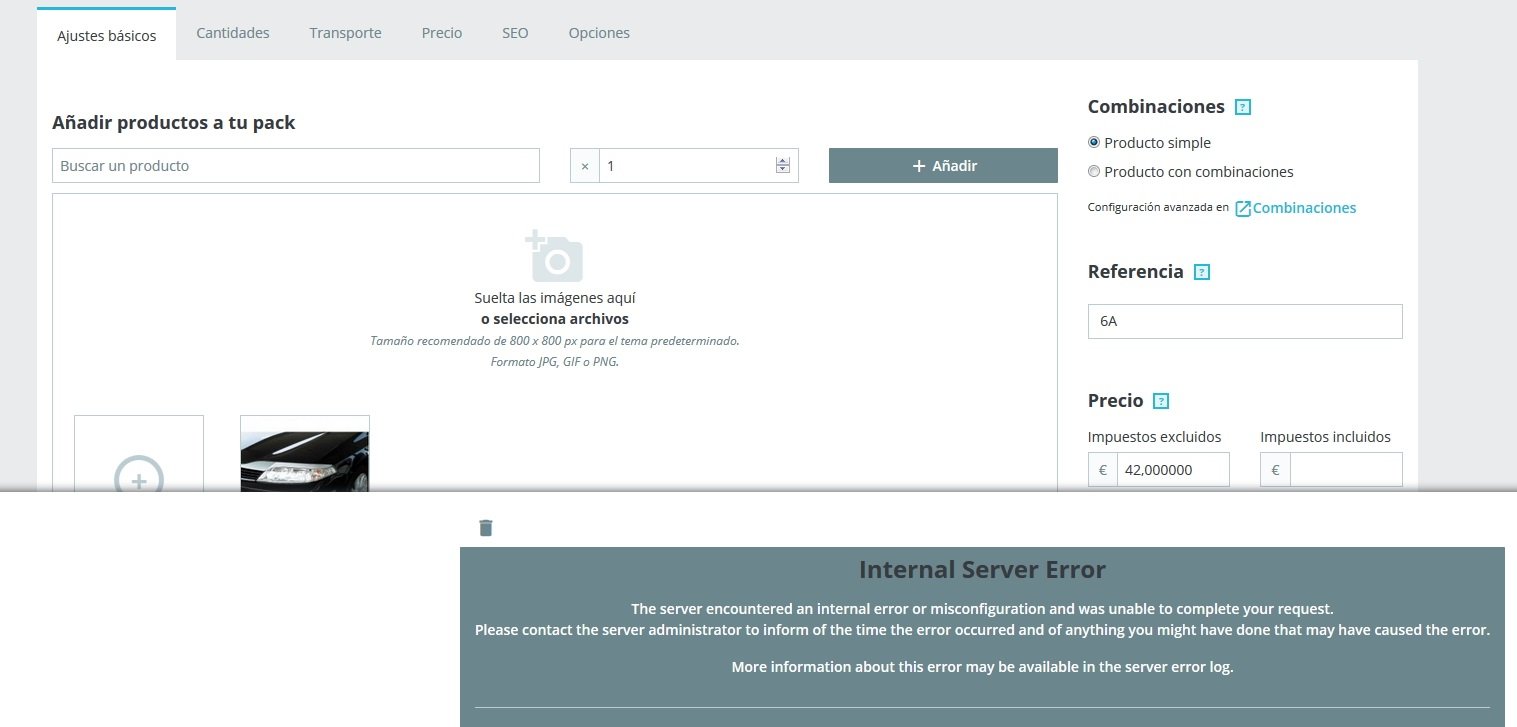Open the Ajustes básicos tab
Viewport: 1517px width, 727px height.
click(x=107, y=35)
